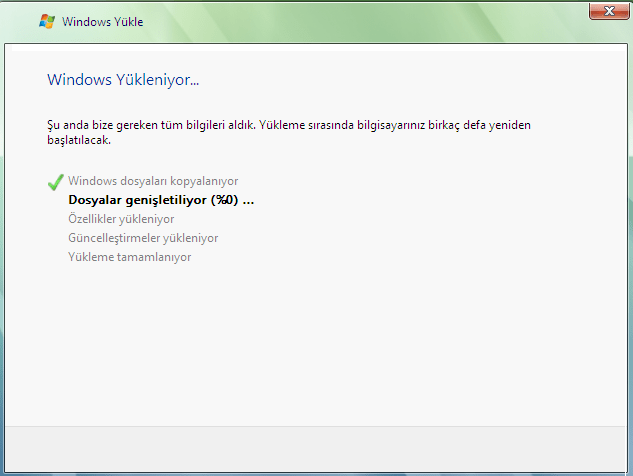Click "Güncelleştirmeler yükleniyor" step
The image size is (633, 476).
coord(143,238)
